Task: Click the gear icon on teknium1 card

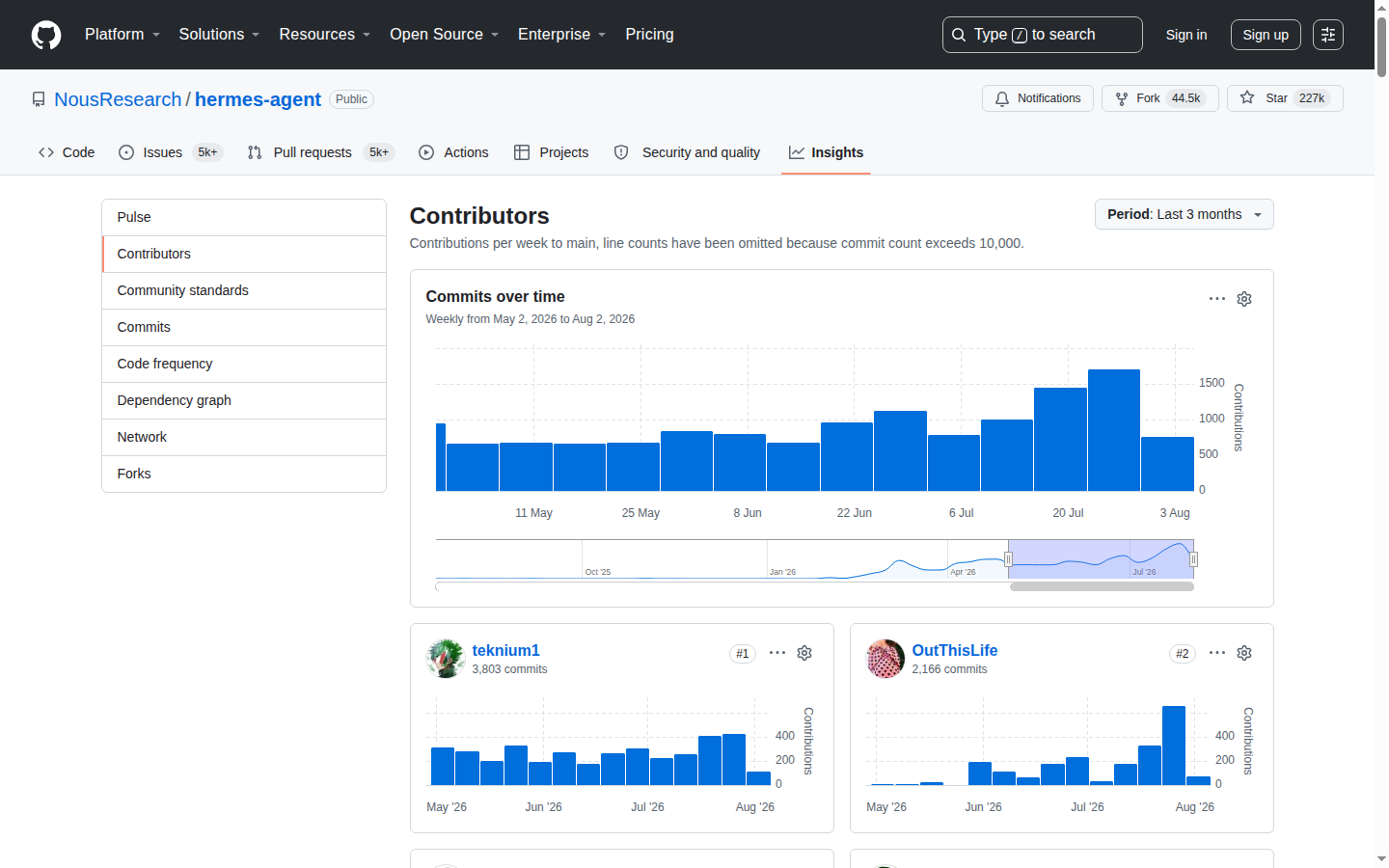Action: pos(804,653)
